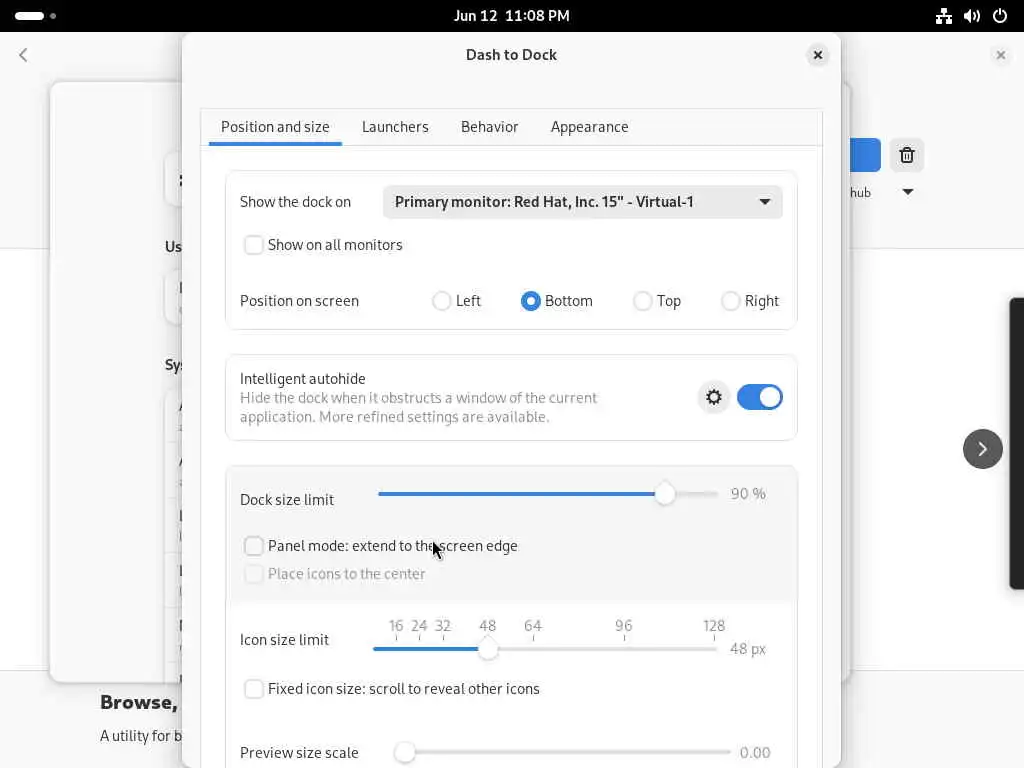The width and height of the screenshot is (1024, 768).
Task: Select Left position on screen
Action: [x=441, y=301]
